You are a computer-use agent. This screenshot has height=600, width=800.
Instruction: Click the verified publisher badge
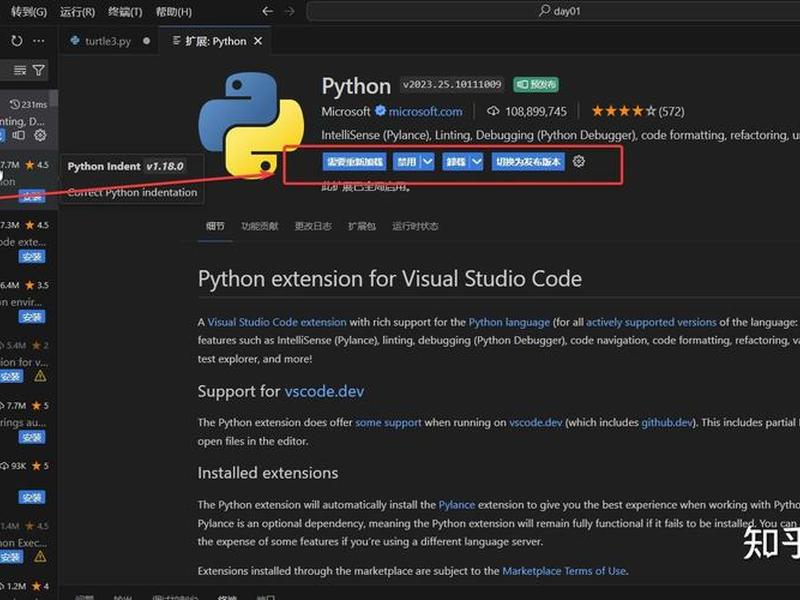380,110
